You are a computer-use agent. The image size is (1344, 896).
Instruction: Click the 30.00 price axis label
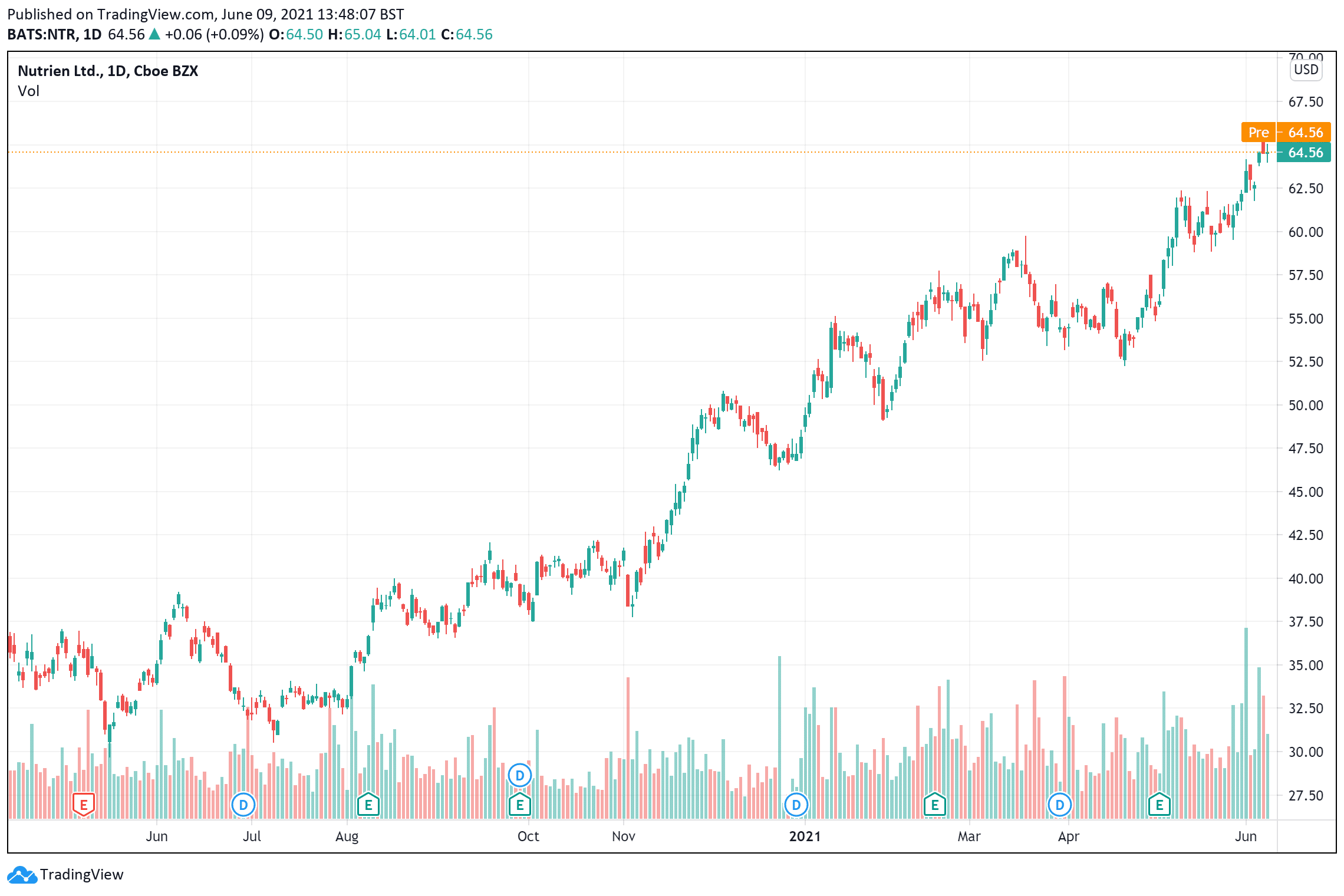[1306, 752]
